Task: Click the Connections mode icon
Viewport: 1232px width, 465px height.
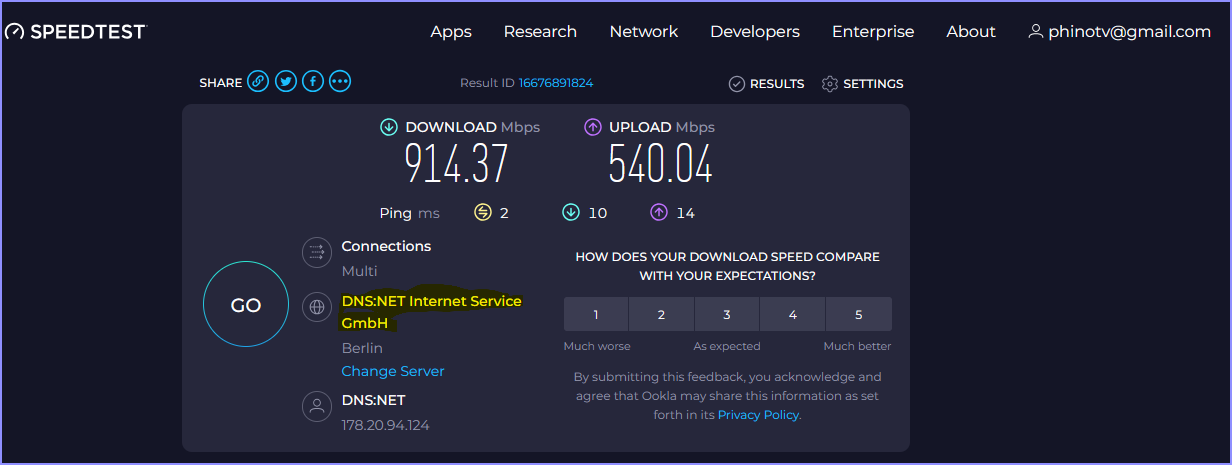Action: click(x=317, y=252)
